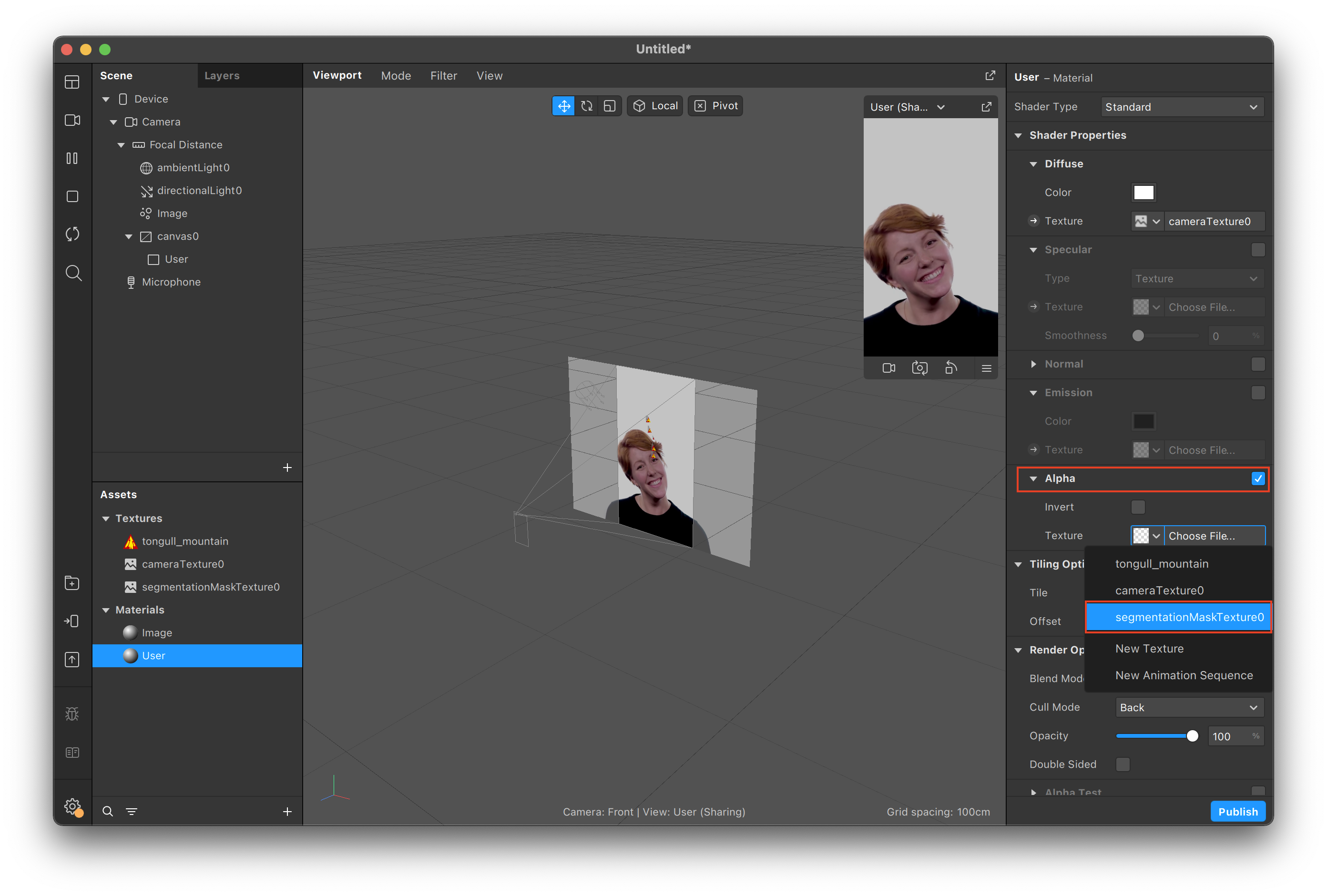Click the camera capture icon in simulator
1327x896 pixels.
click(x=919, y=368)
